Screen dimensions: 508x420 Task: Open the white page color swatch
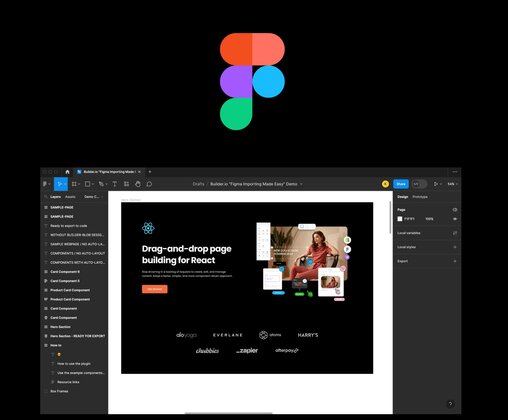[400, 219]
